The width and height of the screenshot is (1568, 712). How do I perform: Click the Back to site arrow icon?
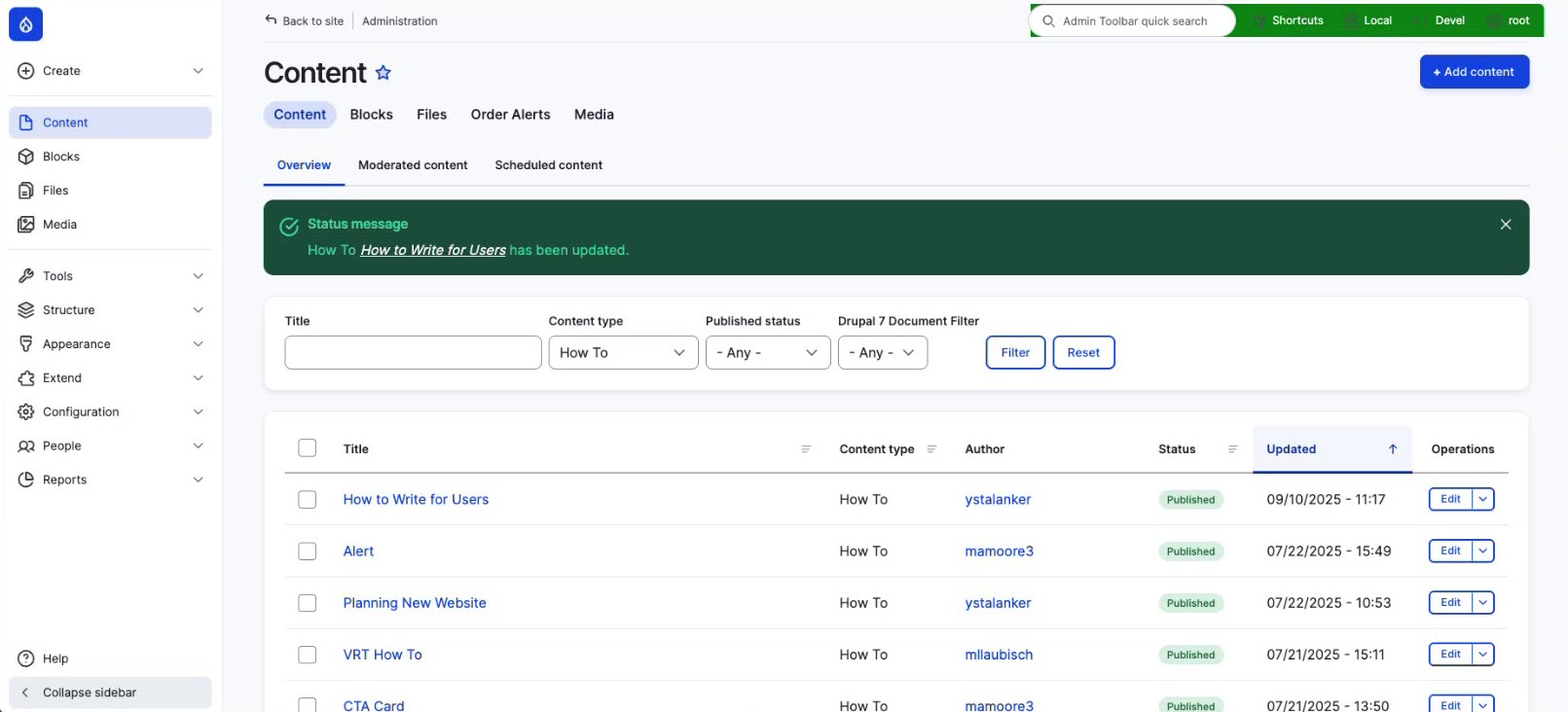pyautogui.click(x=271, y=19)
